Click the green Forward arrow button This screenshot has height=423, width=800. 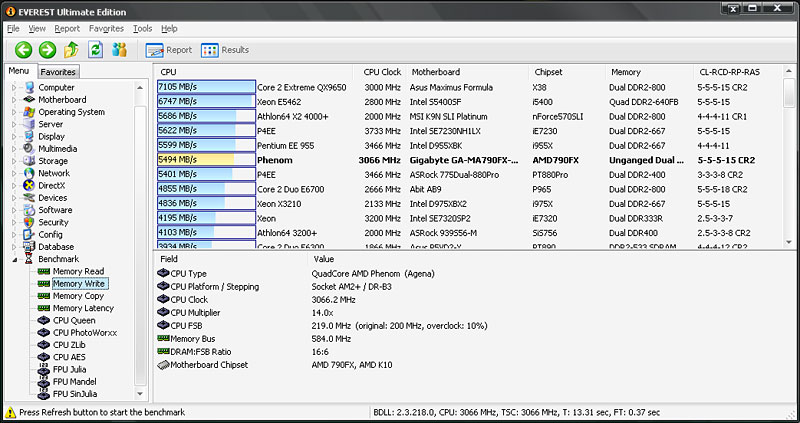[47, 50]
